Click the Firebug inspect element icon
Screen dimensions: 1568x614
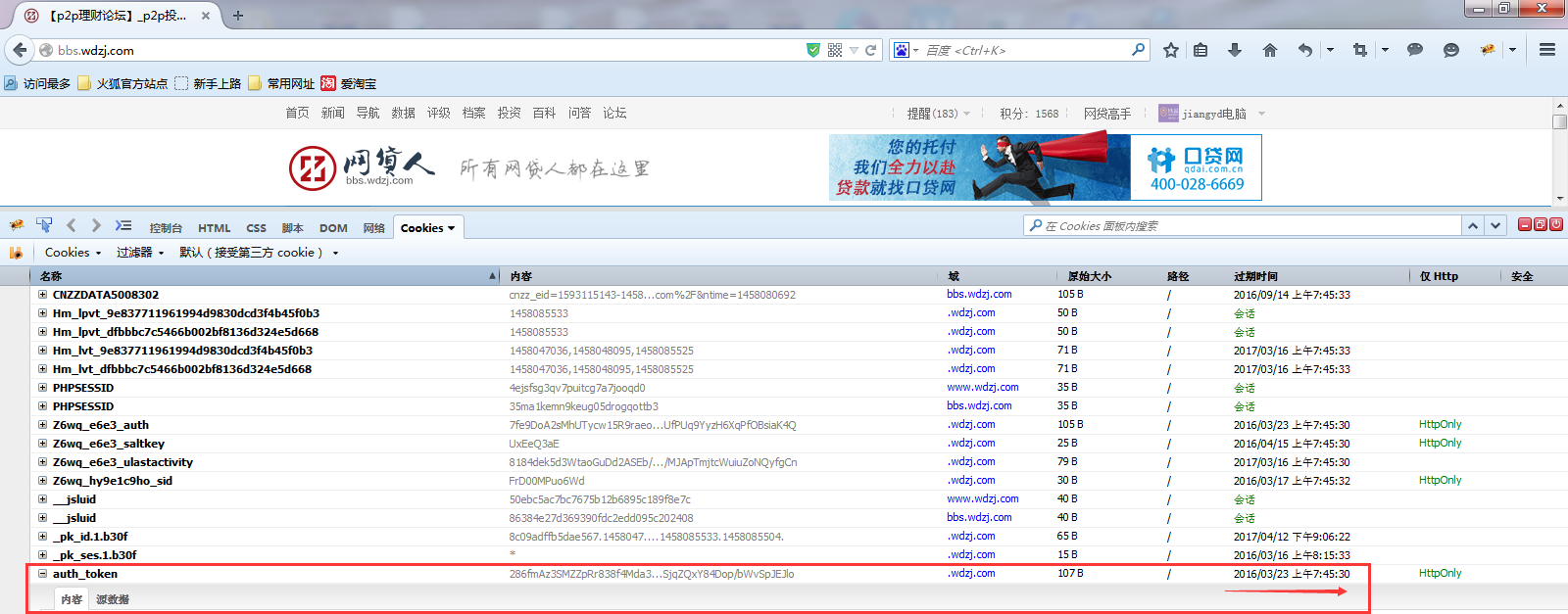(44, 226)
